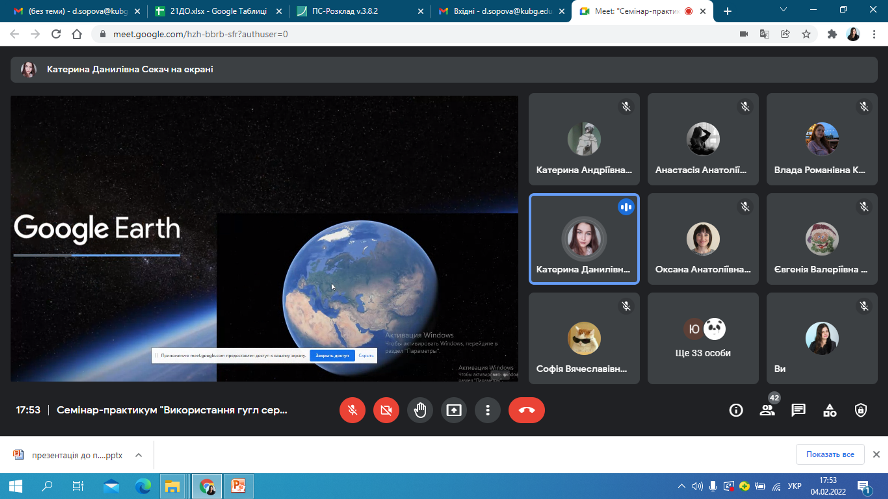Image resolution: width=888 pixels, height=499 pixels.
Task: Show hidden system tray icons
Action: 682,486
